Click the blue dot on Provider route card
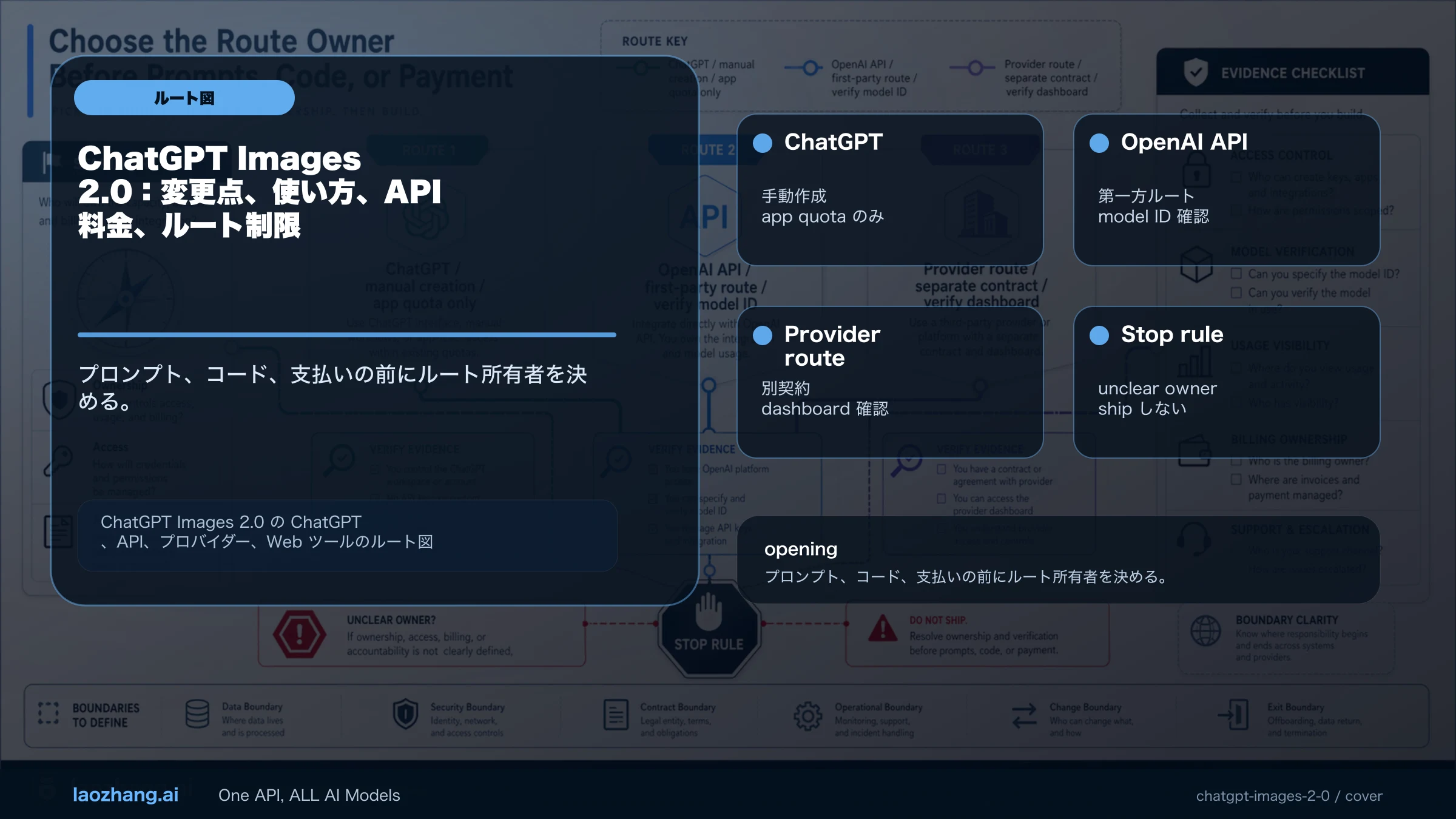This screenshot has height=819, width=1456. coord(763,335)
